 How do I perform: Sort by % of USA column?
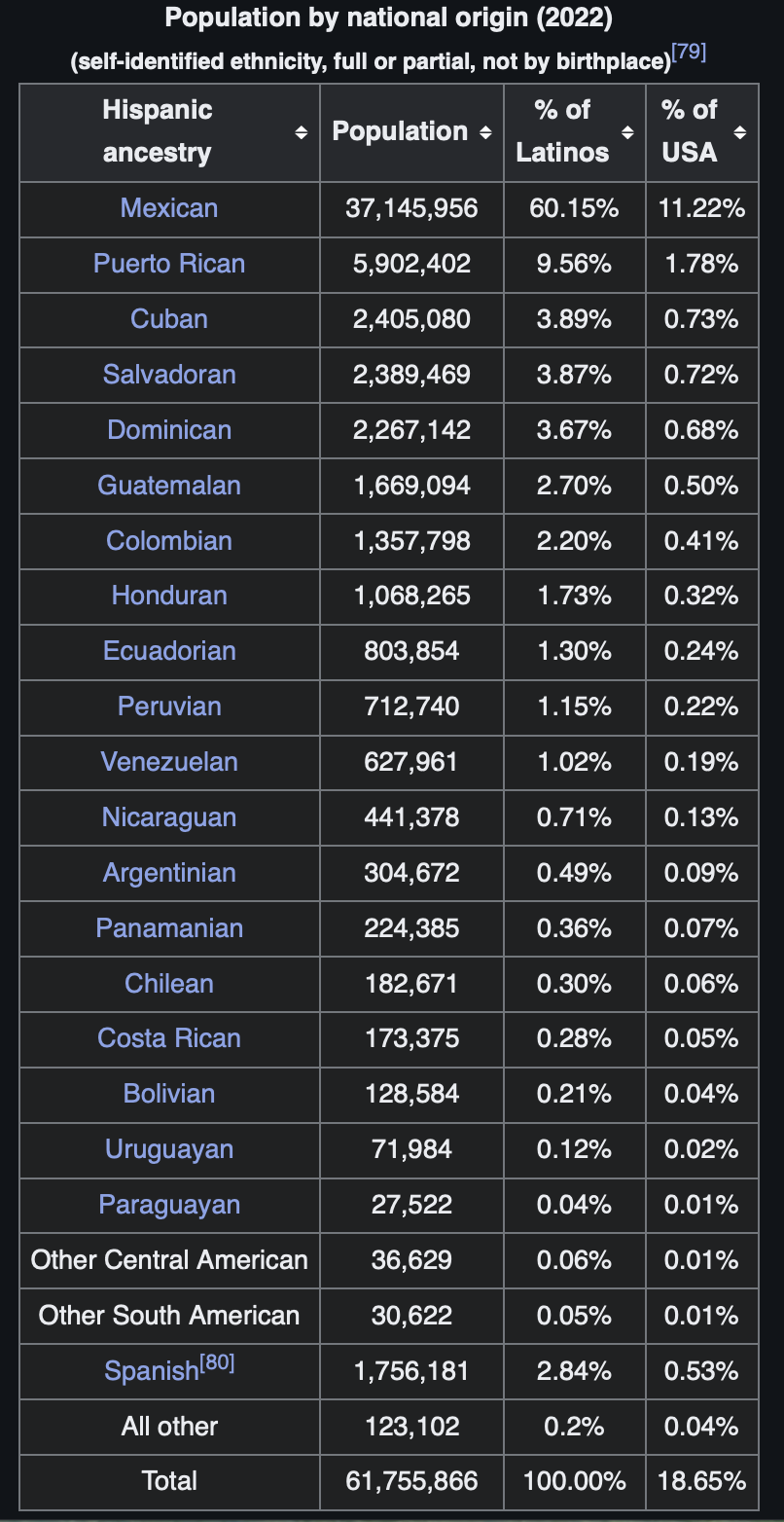click(x=740, y=132)
